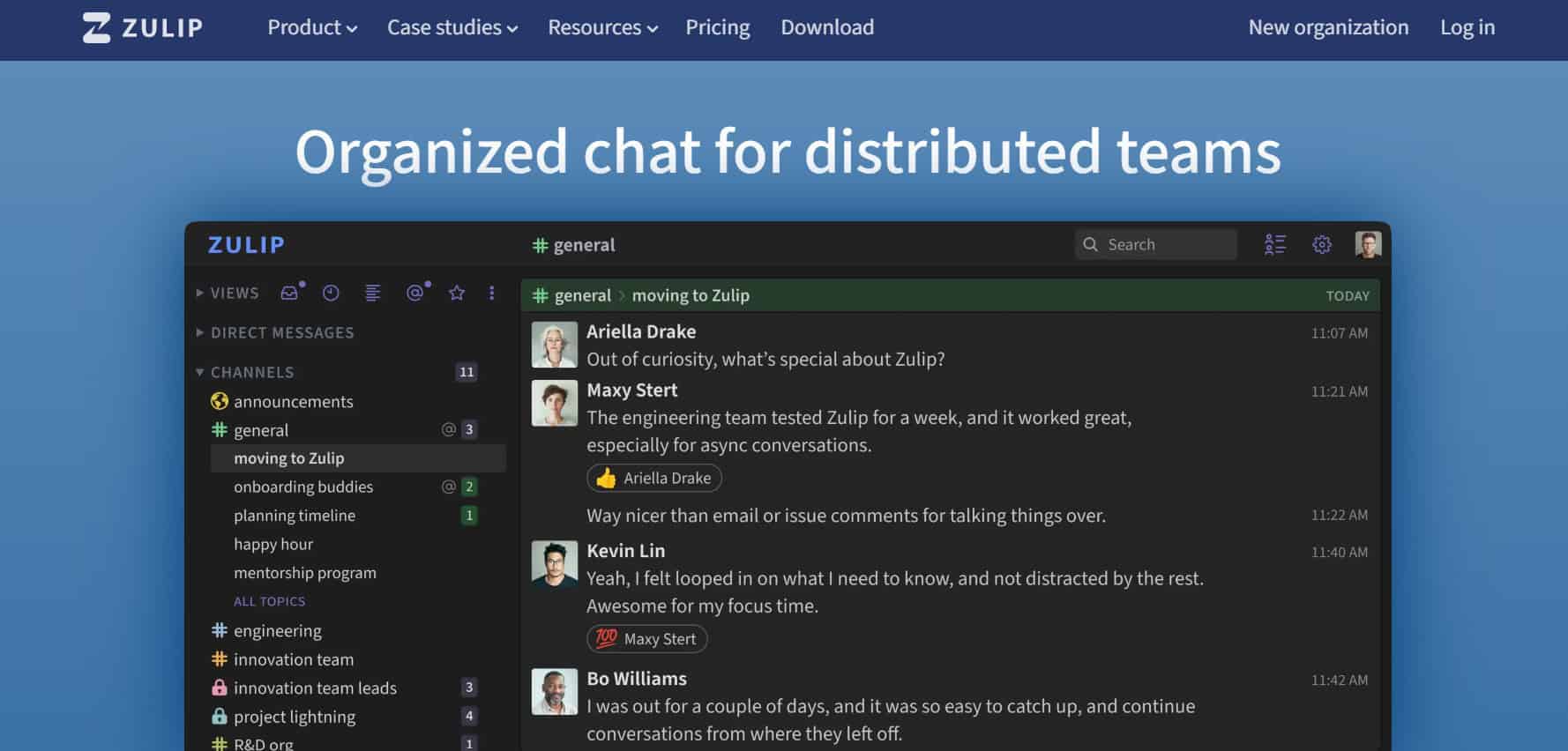Open the combined feed icon

coord(373,293)
